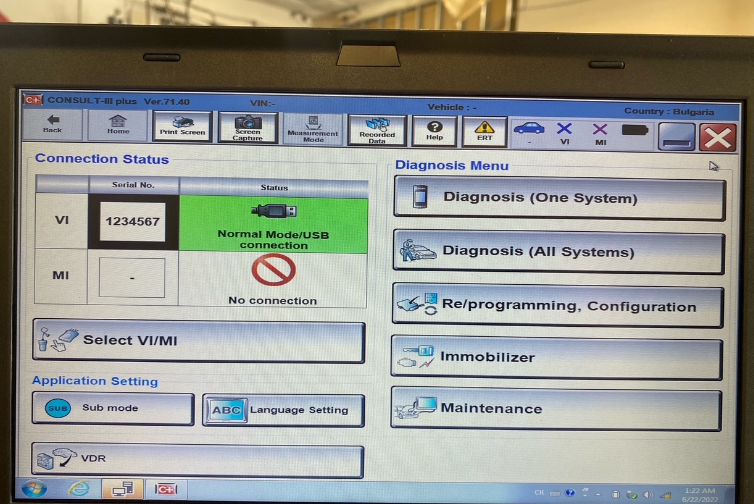The width and height of the screenshot is (754, 504).
Task: Open Help question mark button
Action: click(x=434, y=130)
